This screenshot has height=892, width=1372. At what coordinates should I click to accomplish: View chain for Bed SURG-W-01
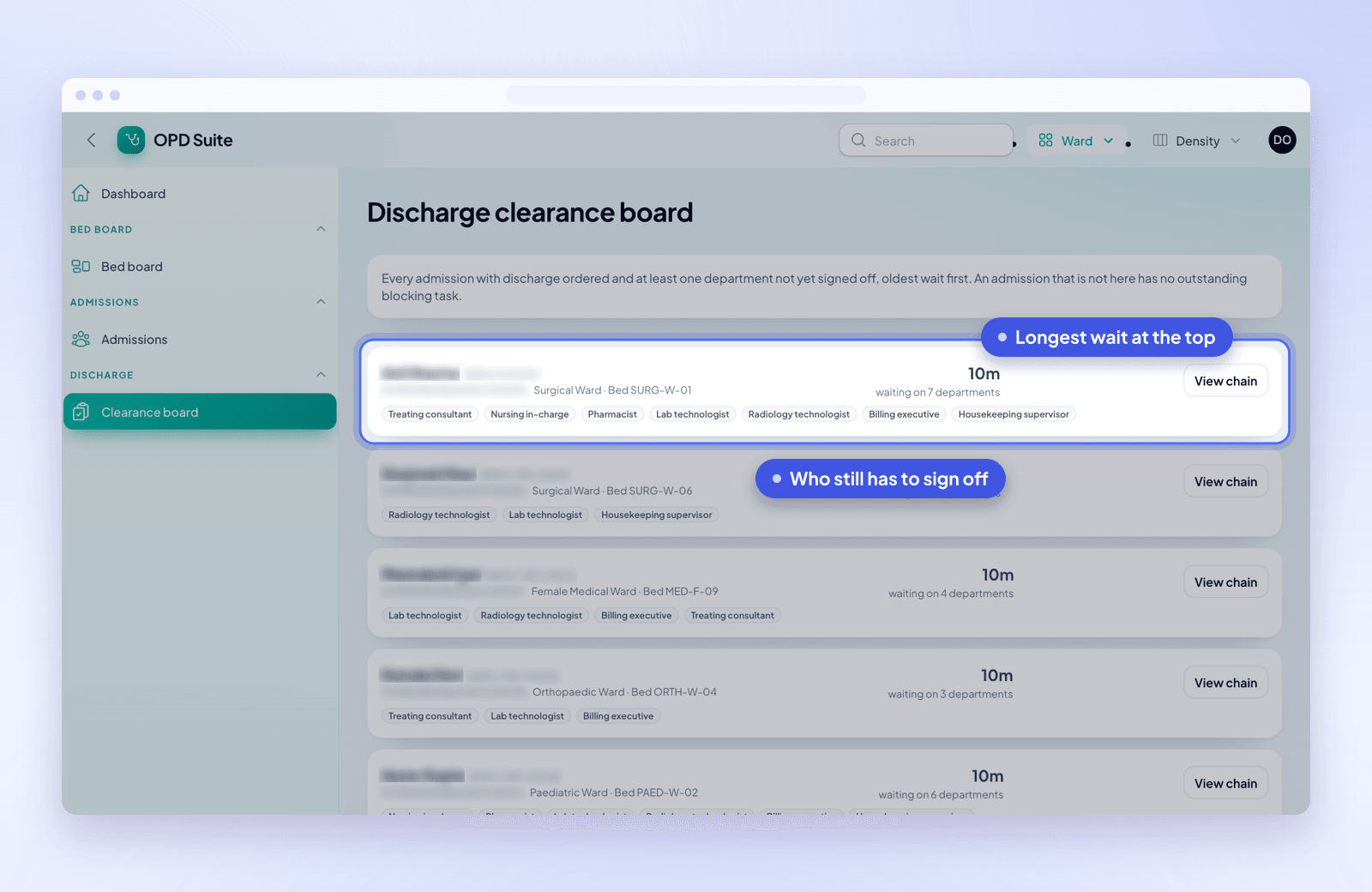pyautogui.click(x=1225, y=381)
